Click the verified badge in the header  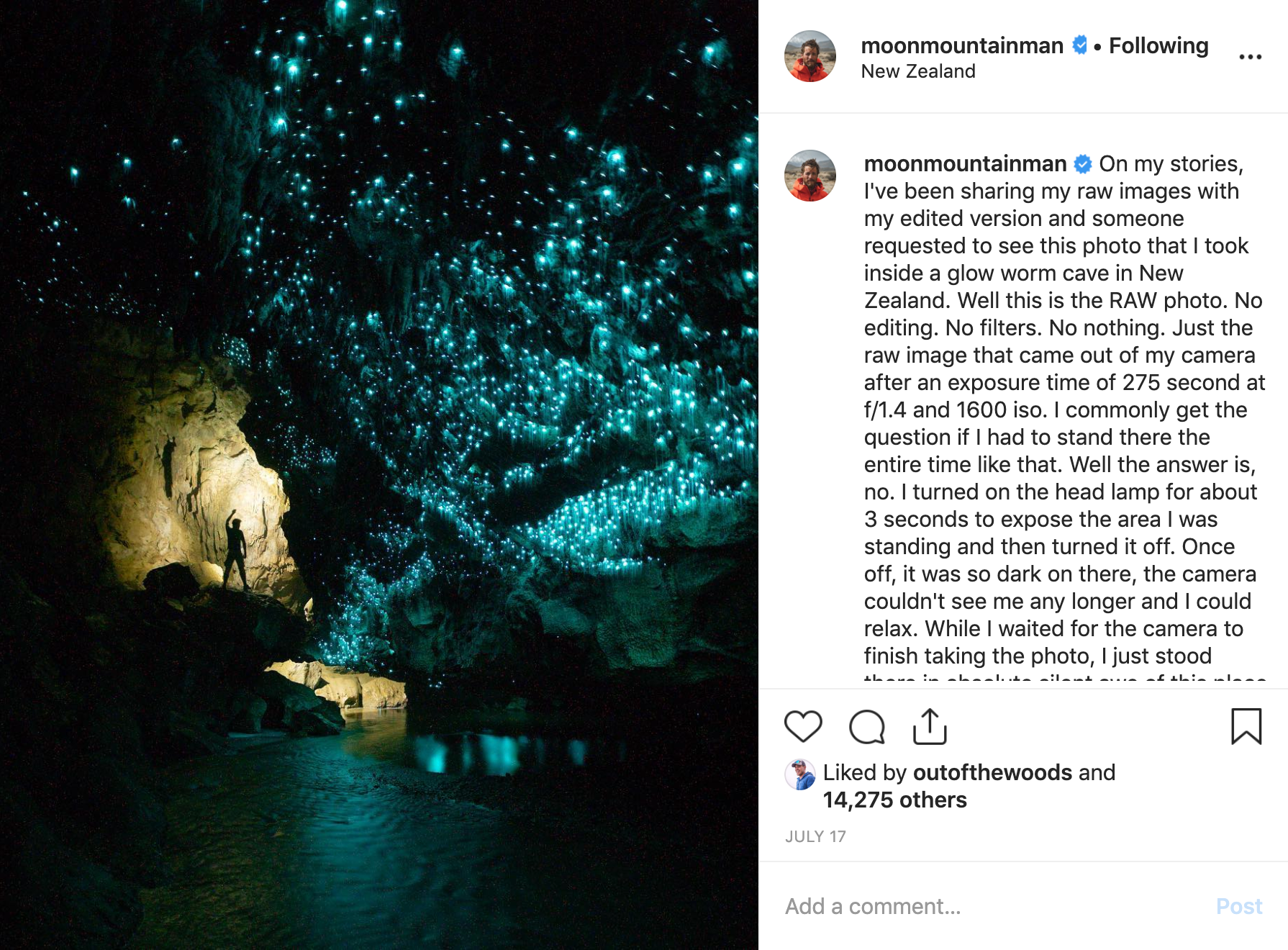pos(1079,45)
